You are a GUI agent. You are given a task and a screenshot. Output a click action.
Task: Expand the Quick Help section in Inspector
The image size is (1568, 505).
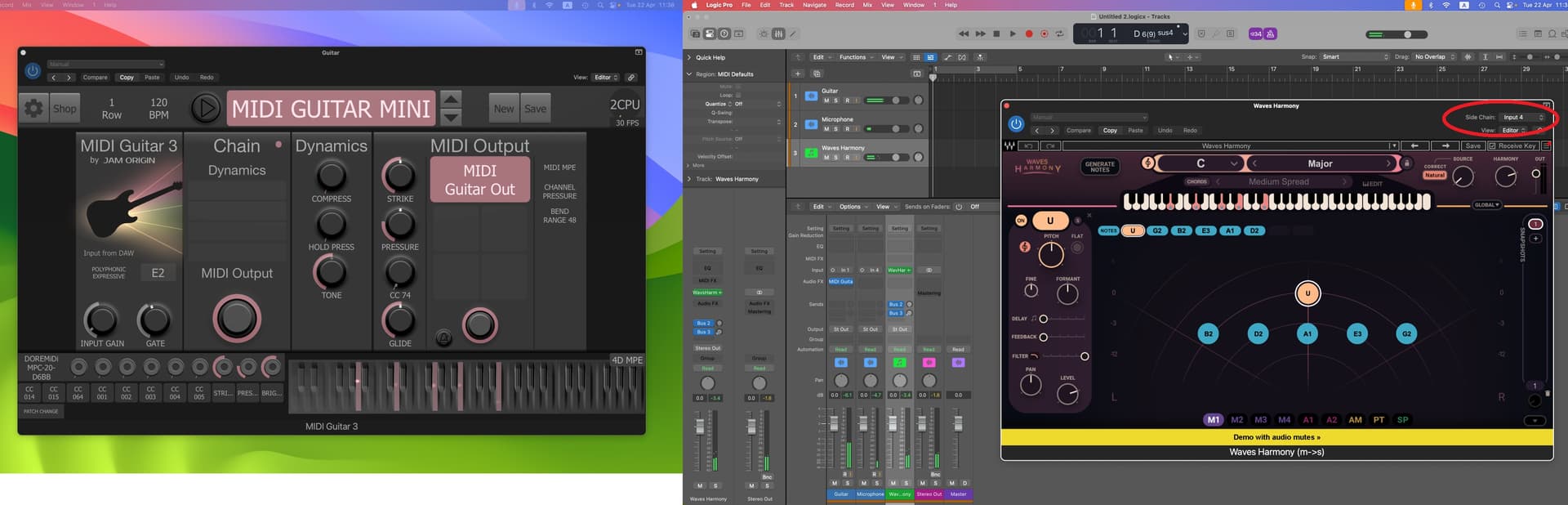click(689, 57)
